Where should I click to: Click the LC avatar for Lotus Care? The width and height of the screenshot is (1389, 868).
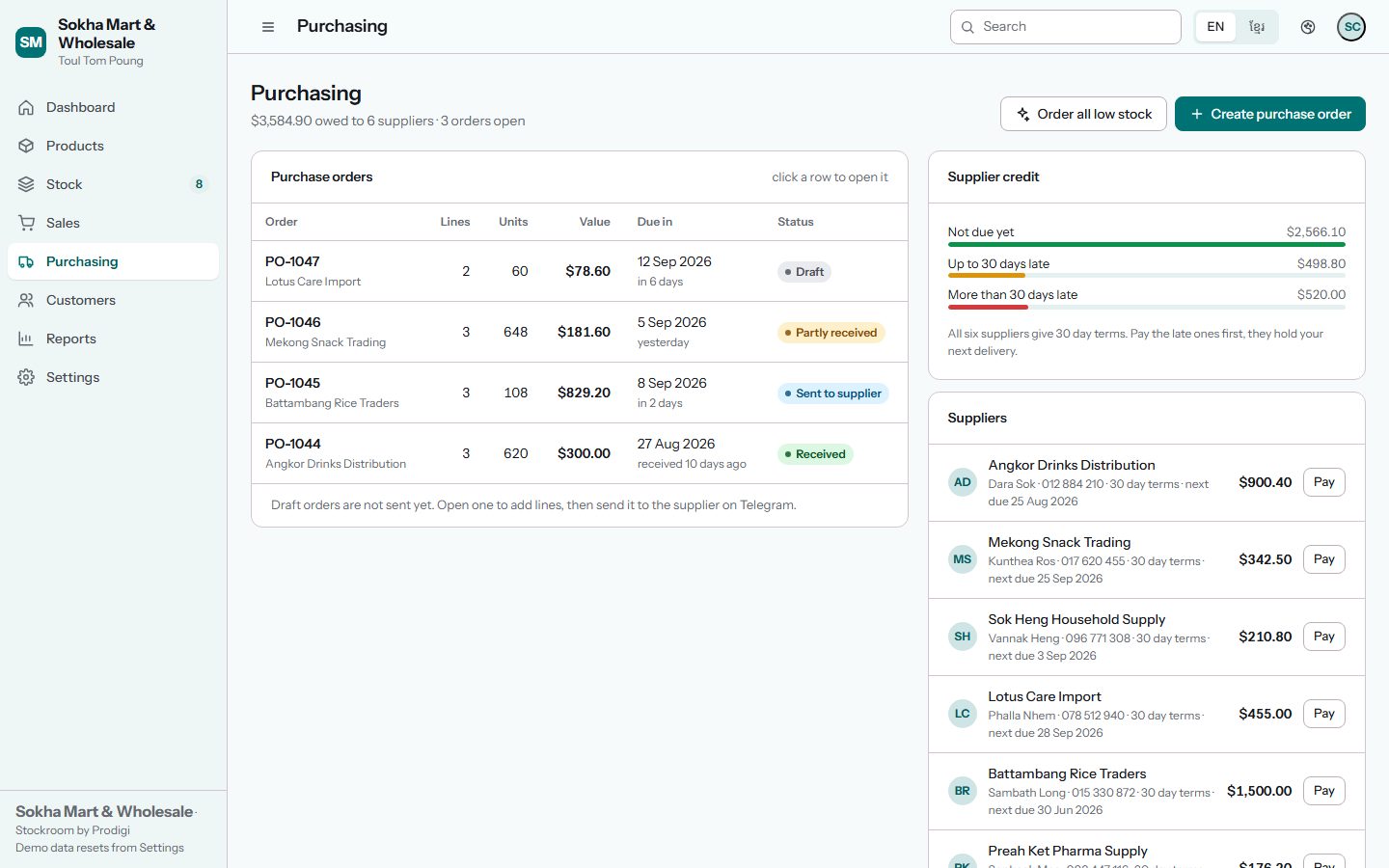pyautogui.click(x=963, y=714)
